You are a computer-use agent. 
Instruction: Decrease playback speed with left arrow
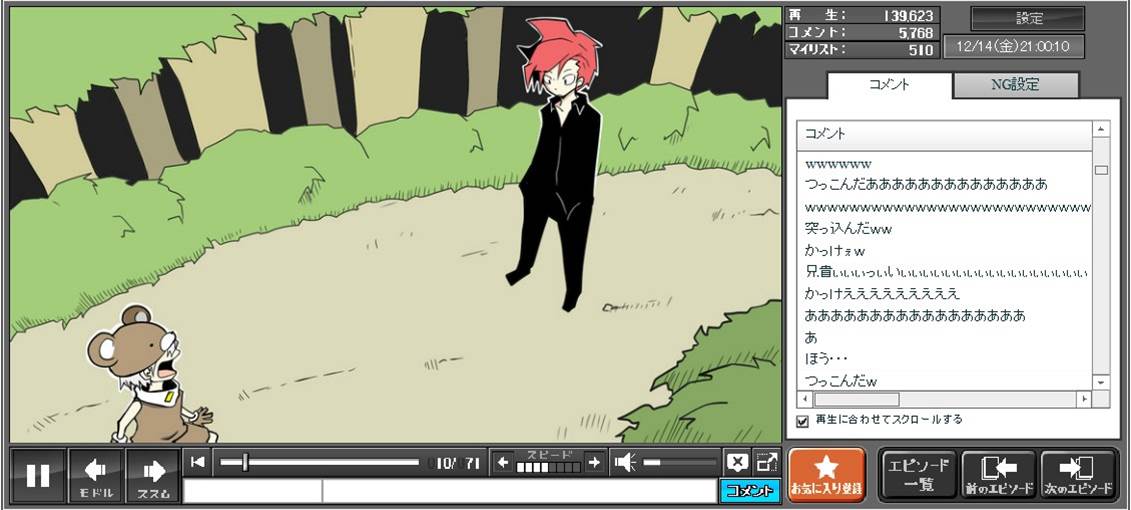coord(503,462)
